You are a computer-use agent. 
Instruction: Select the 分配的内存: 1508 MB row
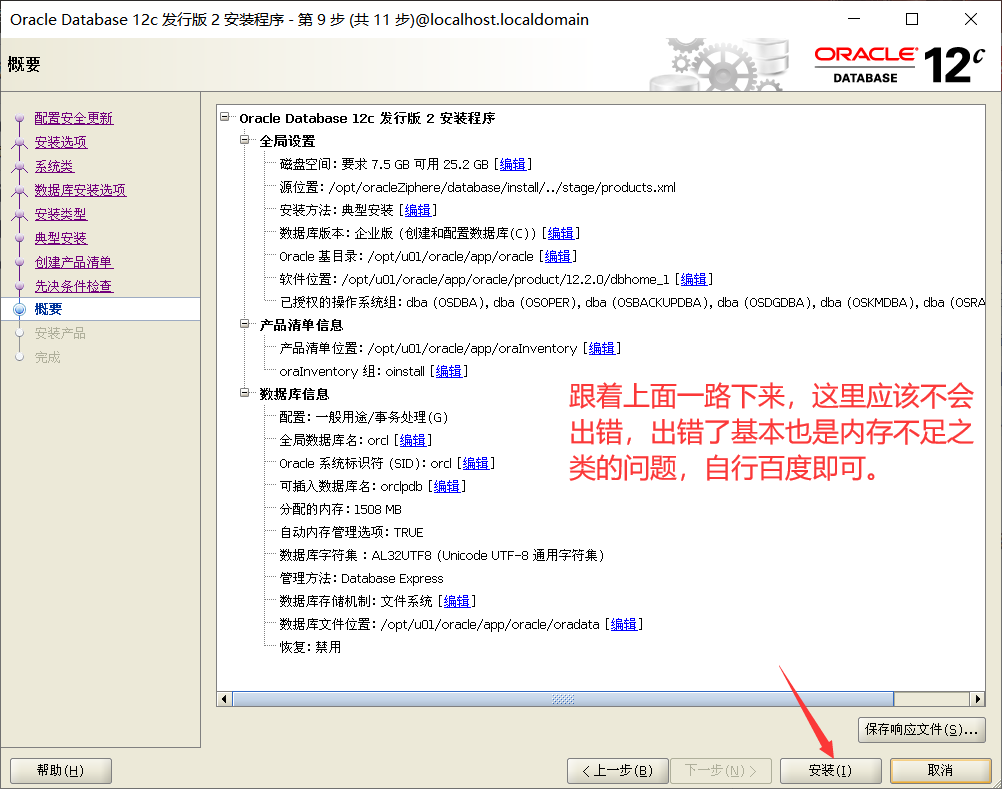tap(341, 509)
